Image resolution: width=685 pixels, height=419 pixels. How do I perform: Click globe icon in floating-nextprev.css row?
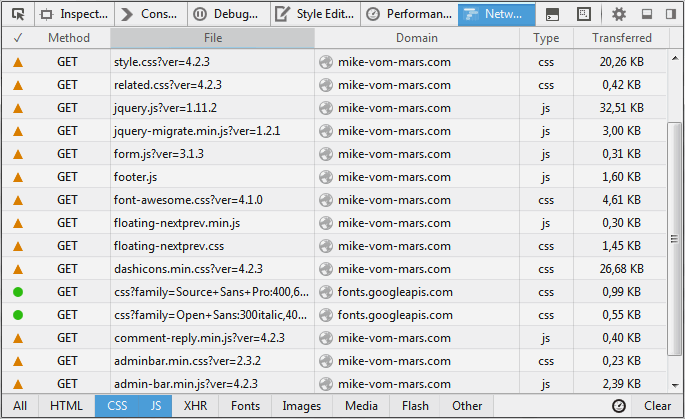coord(326,246)
